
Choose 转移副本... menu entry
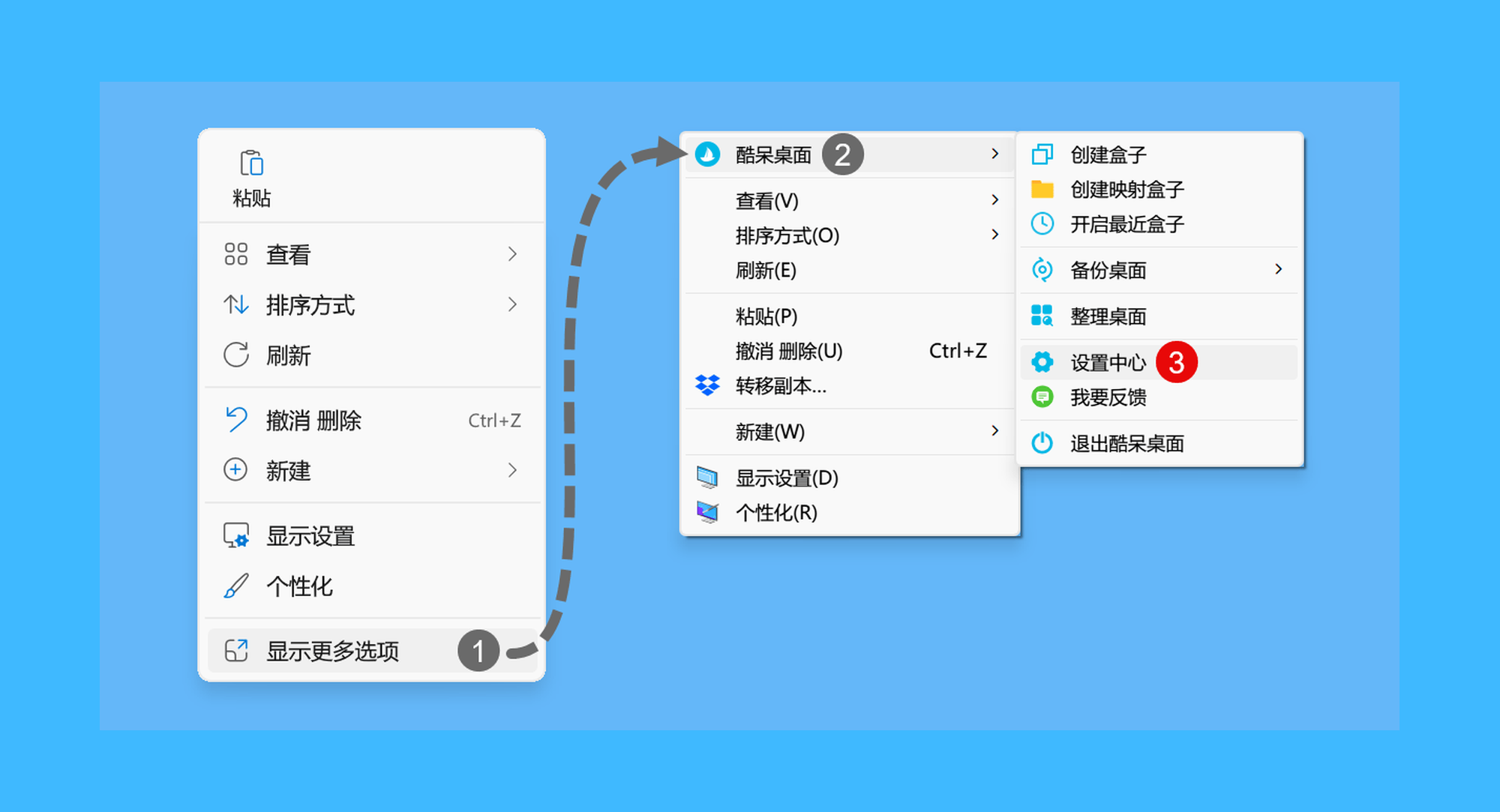click(850, 385)
